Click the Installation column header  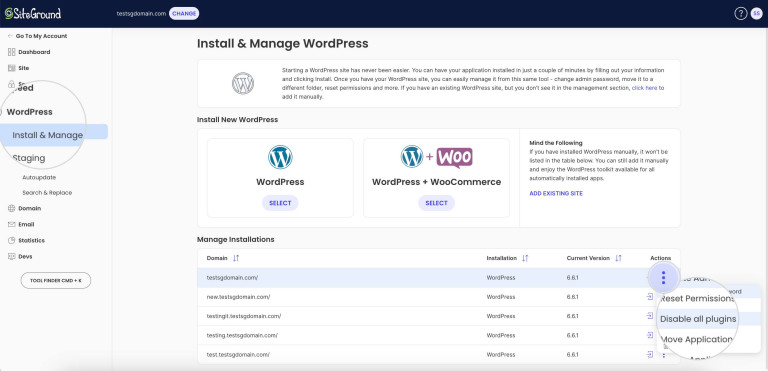pyautogui.click(x=502, y=258)
